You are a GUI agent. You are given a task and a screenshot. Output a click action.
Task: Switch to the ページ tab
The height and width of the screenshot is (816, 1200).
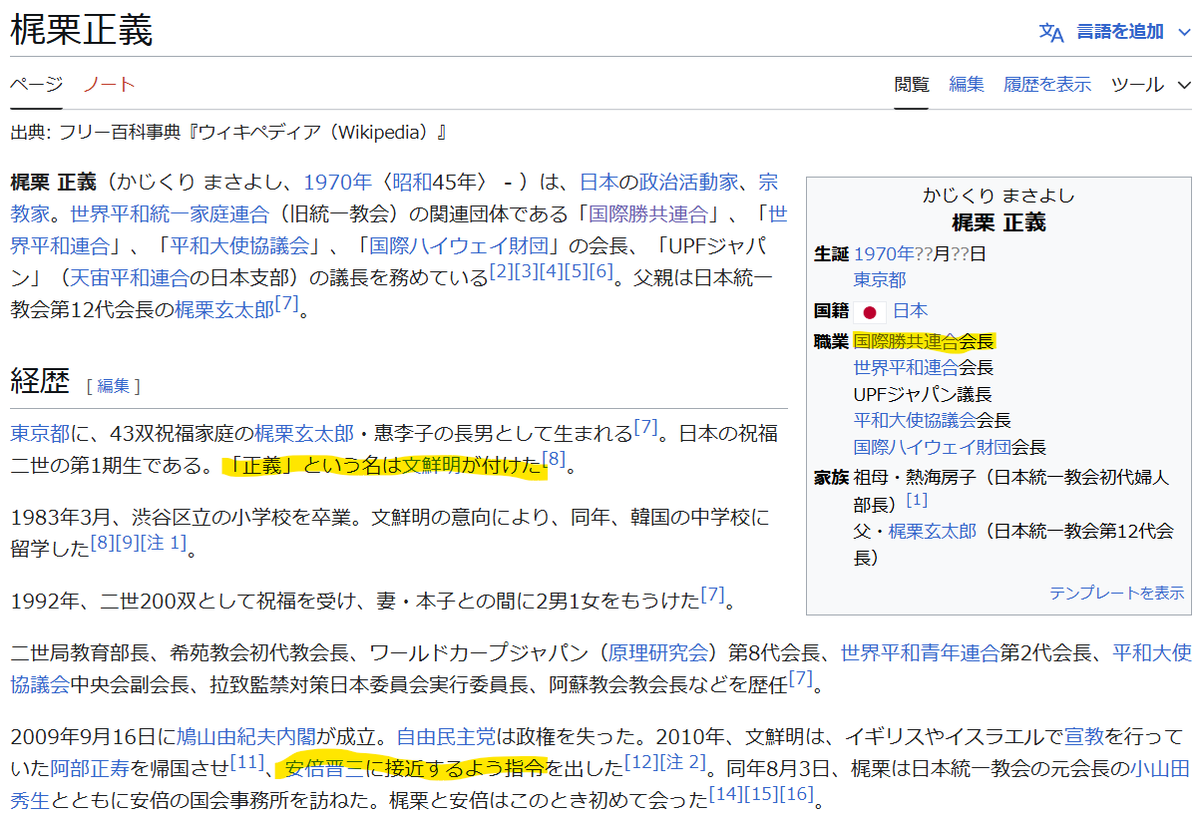tap(36, 84)
